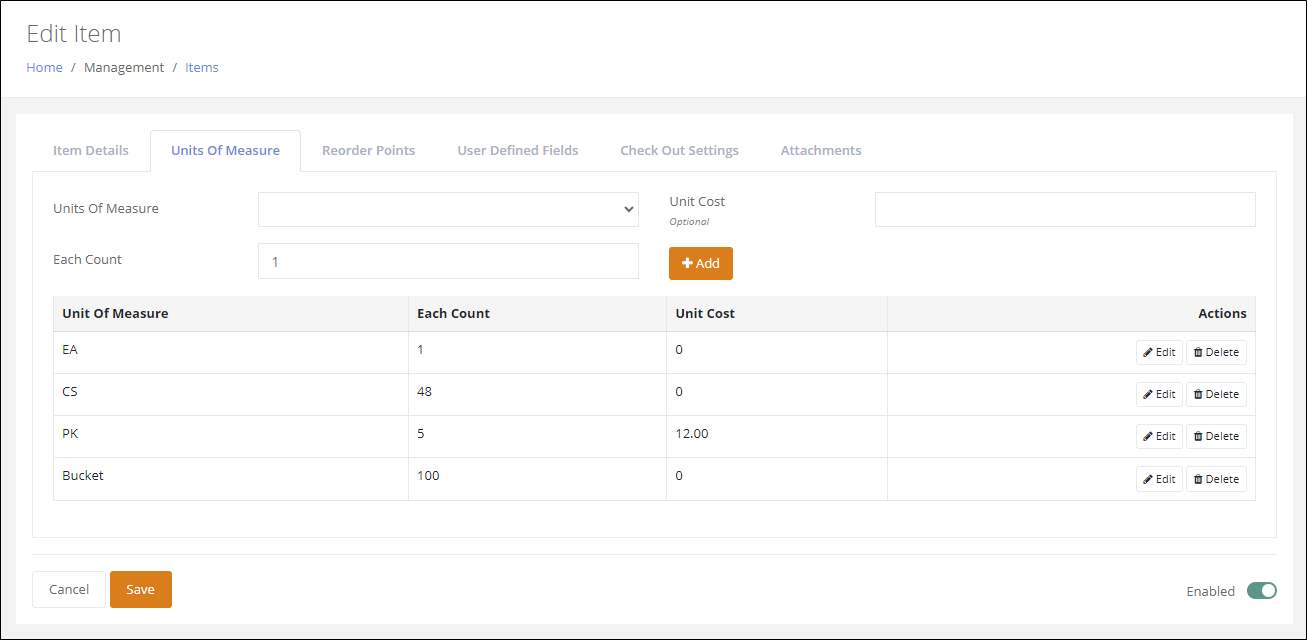Switch to the Reorder Points tab
The width and height of the screenshot is (1307, 640).
(x=368, y=150)
